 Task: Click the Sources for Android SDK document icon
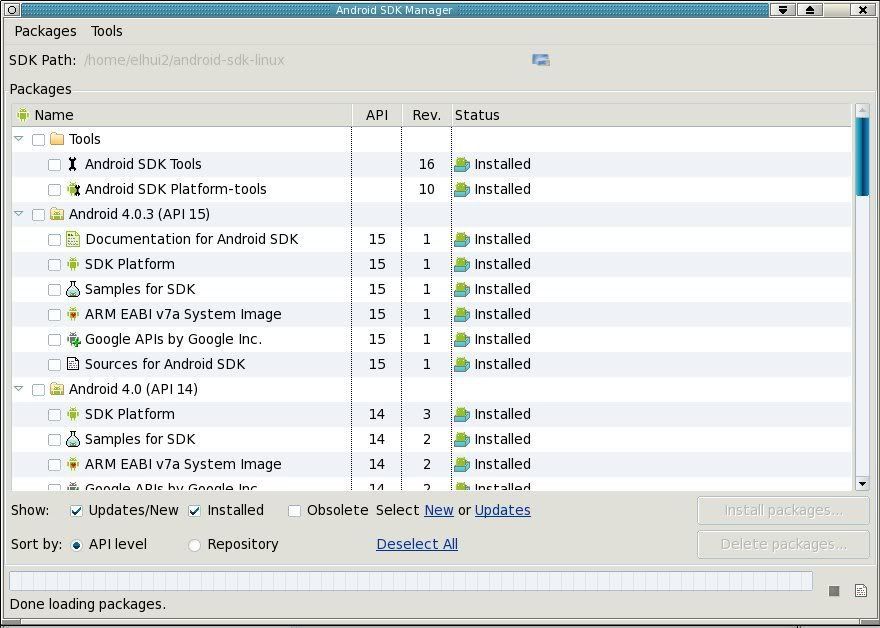click(x=73, y=364)
